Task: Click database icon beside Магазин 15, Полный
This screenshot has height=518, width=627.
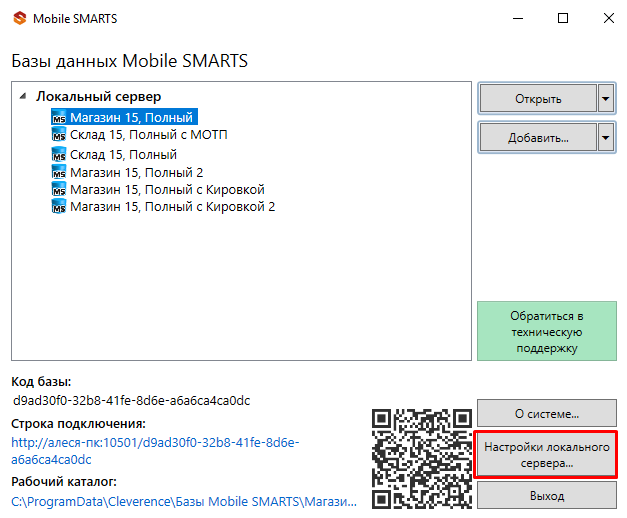Action: click(59, 118)
